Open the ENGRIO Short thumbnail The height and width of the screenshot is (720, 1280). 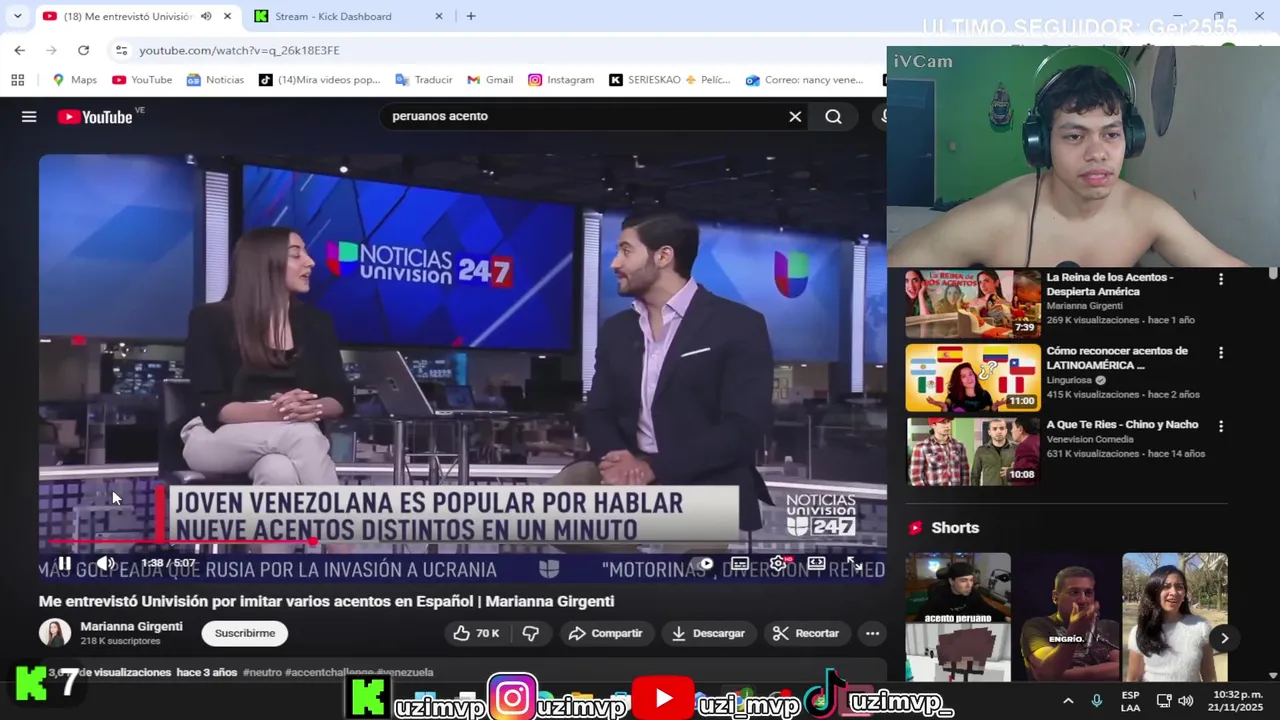(x=1067, y=617)
